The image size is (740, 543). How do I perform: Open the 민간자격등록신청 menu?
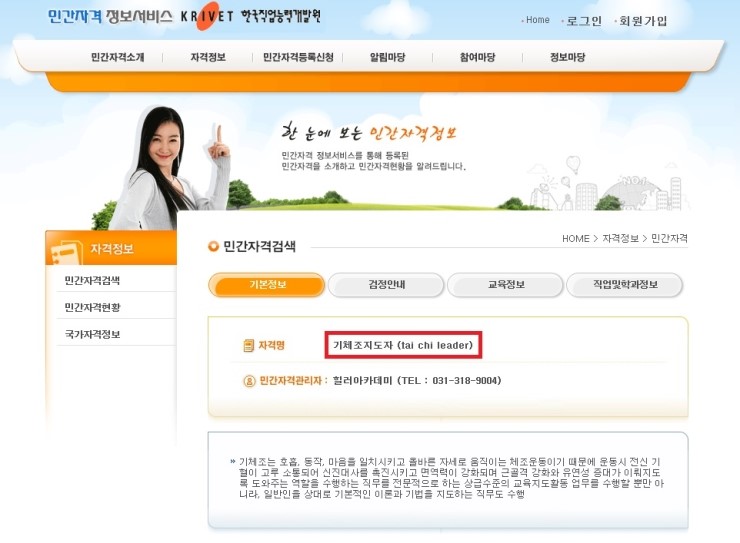(298, 58)
